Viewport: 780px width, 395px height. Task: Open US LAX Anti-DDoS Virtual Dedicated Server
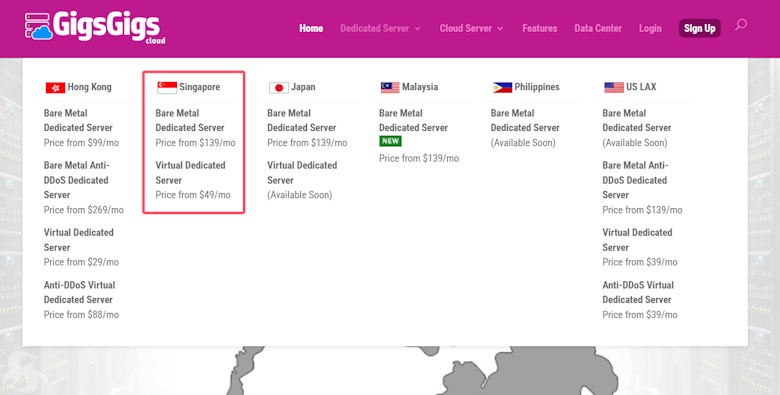638,293
